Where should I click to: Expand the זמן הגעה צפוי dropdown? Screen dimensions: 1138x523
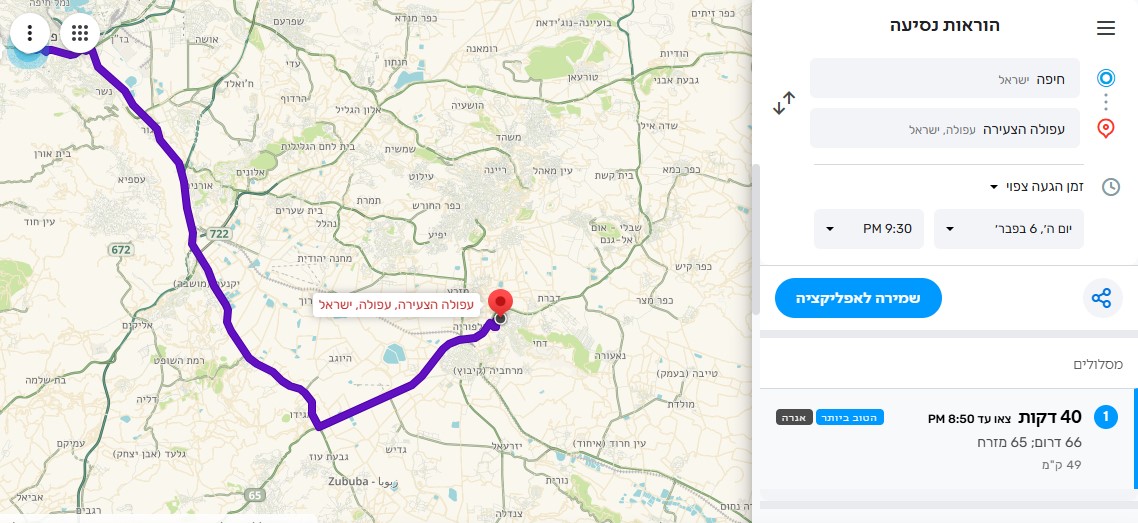pyautogui.click(x=1040, y=187)
